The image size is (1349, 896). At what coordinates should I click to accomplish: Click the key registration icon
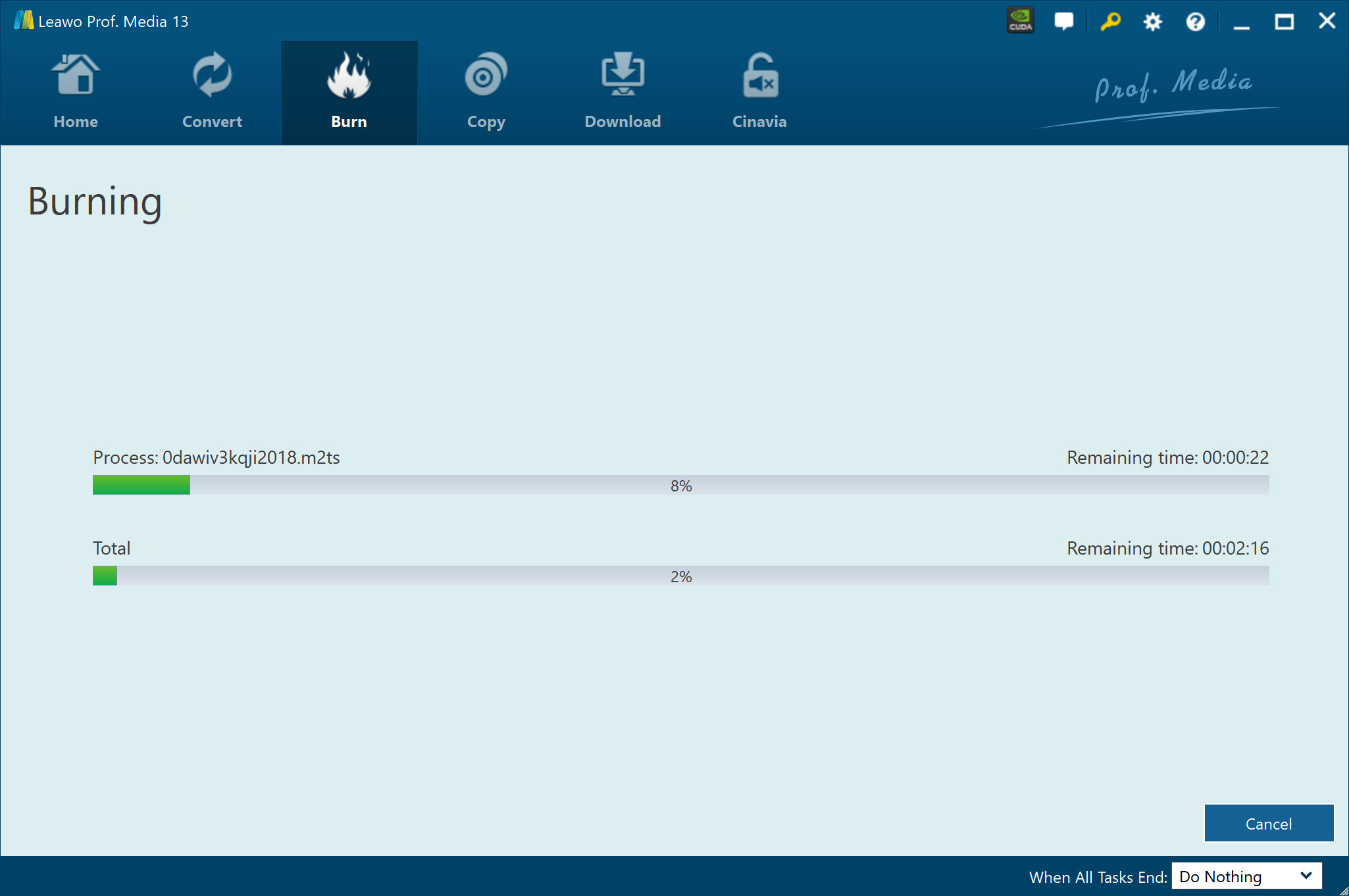pos(1110,21)
